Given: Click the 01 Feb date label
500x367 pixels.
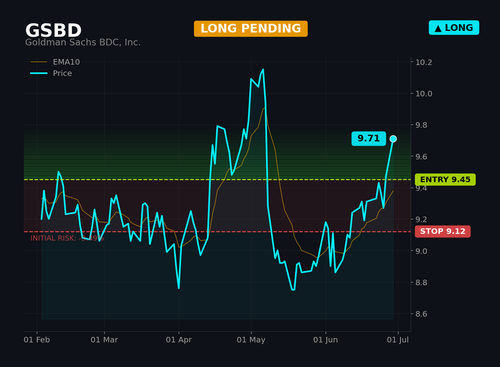Looking at the screenshot, I should pos(37,340).
